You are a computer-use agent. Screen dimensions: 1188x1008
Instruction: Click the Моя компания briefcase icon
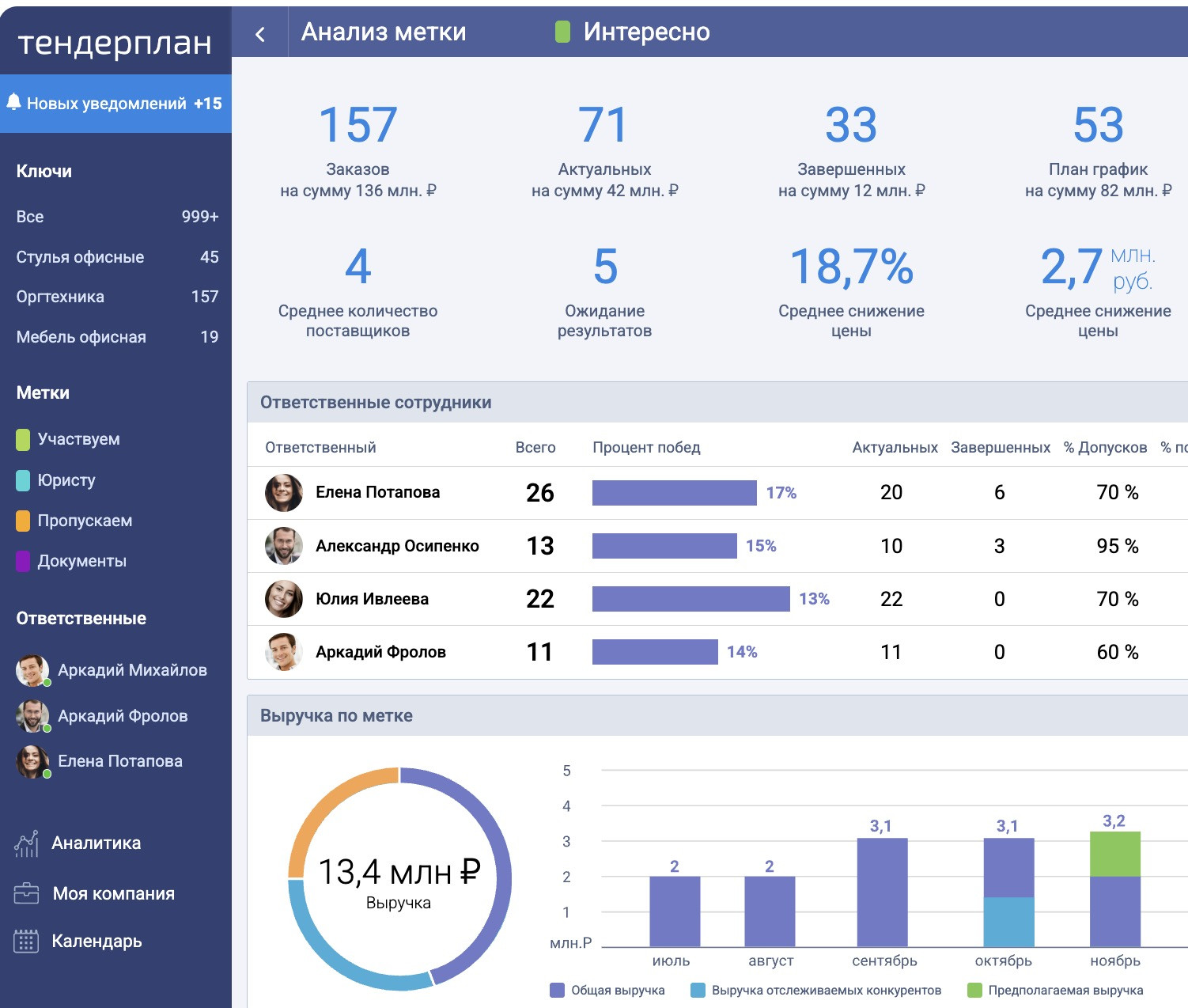pos(26,893)
